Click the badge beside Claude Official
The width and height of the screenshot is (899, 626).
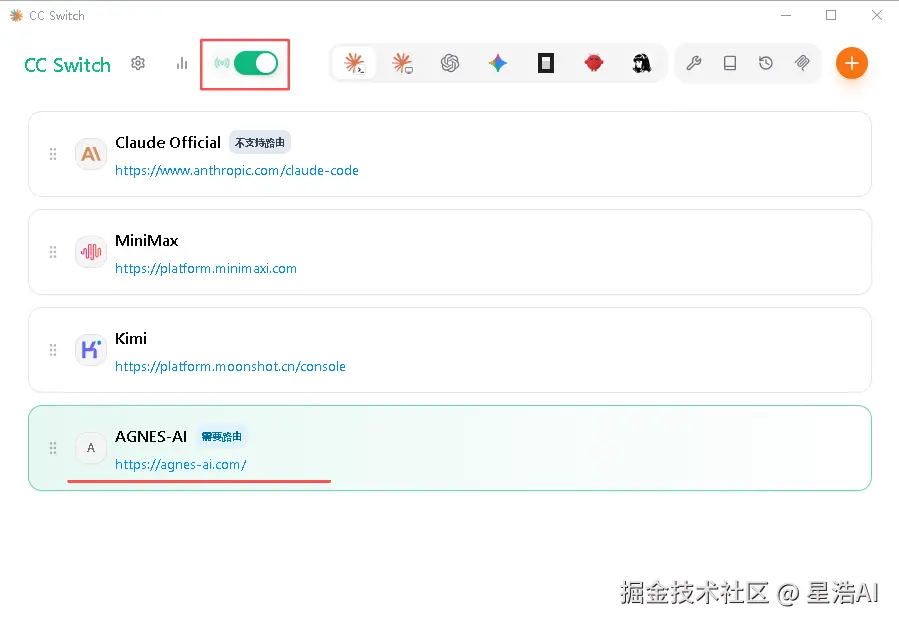260,143
